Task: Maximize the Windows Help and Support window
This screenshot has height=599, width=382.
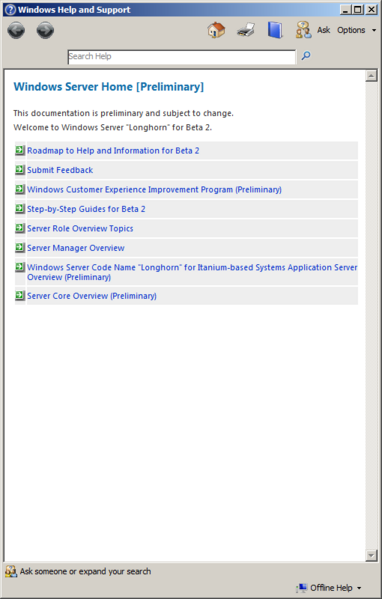Action: pyautogui.click(x=358, y=10)
